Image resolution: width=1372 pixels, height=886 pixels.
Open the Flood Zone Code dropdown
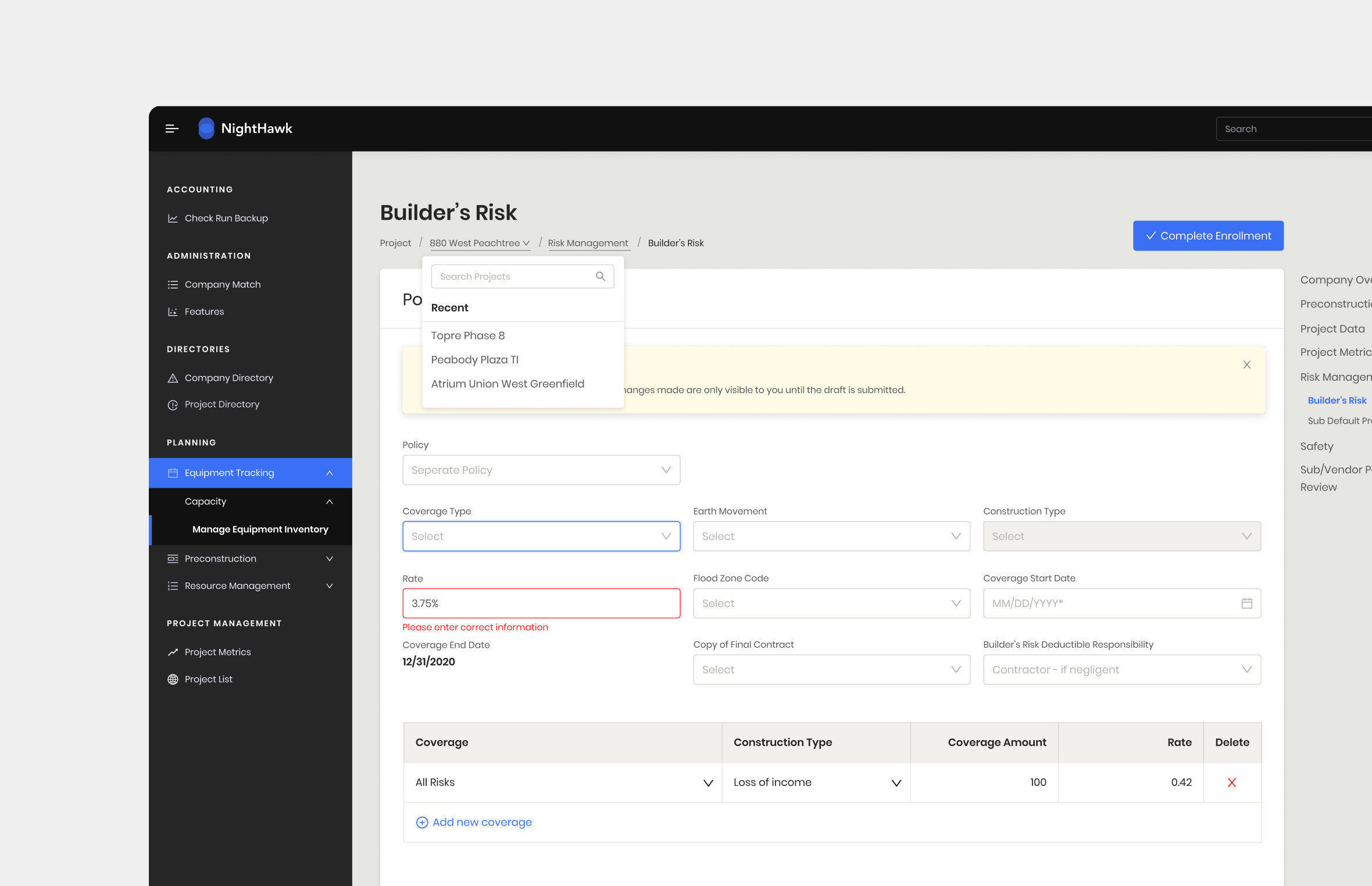coord(831,603)
